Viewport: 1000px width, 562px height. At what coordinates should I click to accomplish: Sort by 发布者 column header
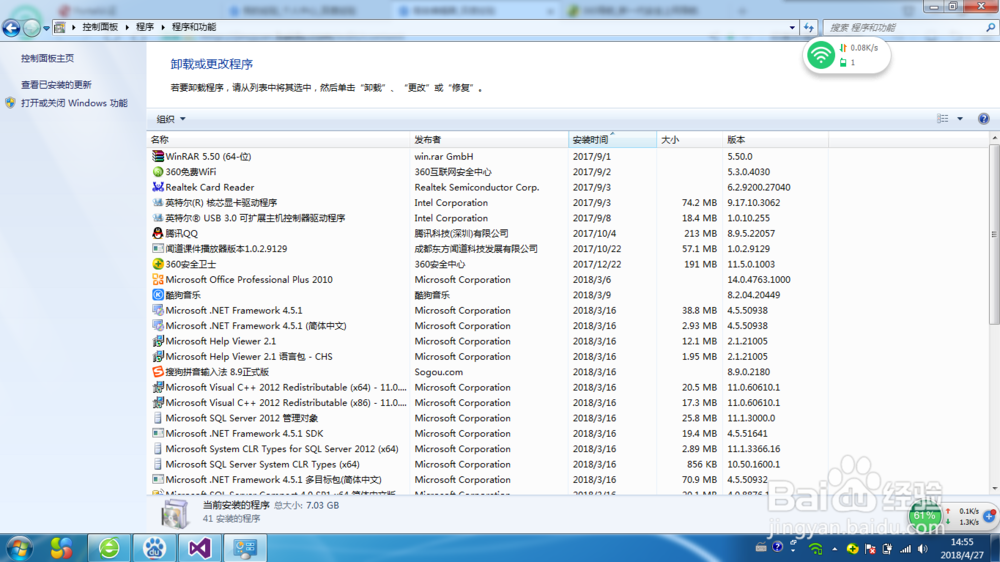[489, 140]
